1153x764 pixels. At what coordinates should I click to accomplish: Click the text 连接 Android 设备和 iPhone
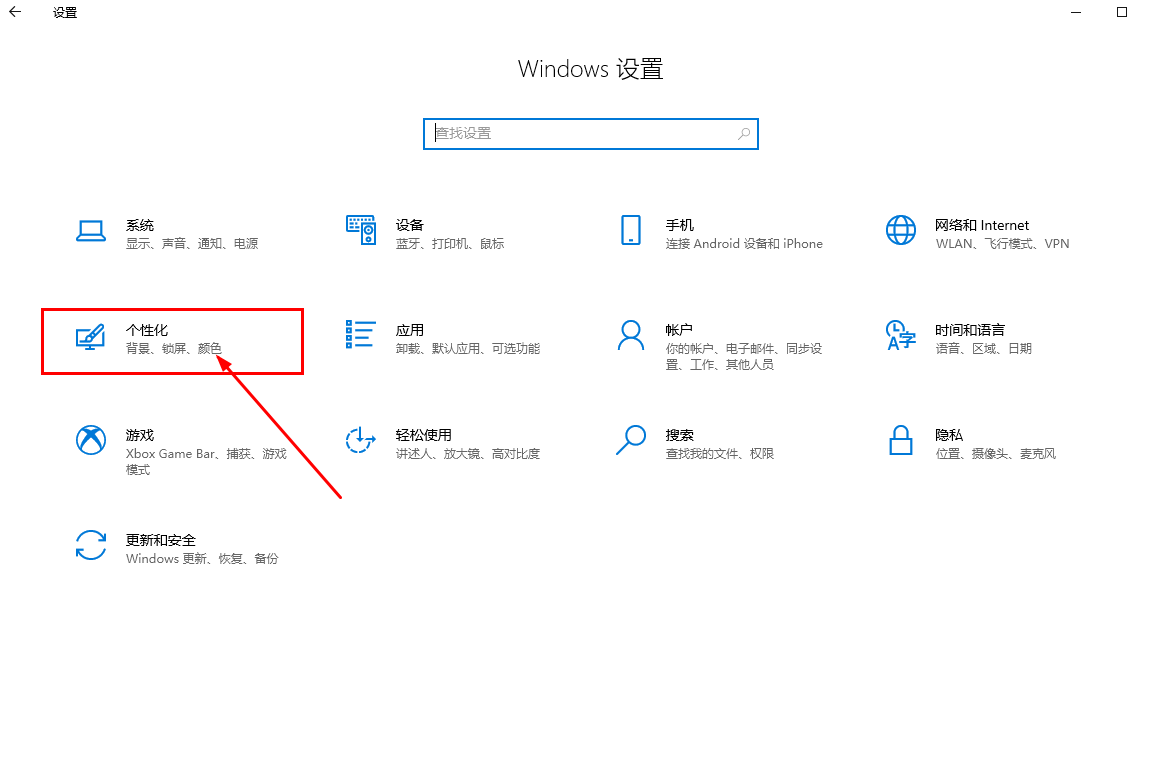pyautogui.click(x=744, y=243)
